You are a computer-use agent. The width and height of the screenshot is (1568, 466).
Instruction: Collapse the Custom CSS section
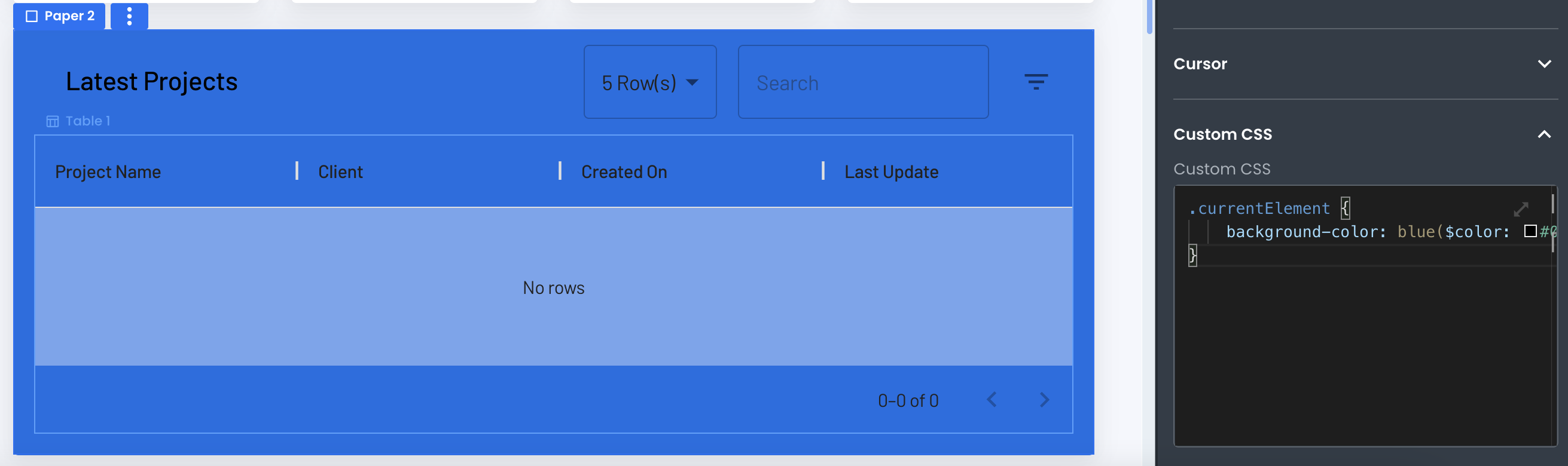pos(1543,134)
